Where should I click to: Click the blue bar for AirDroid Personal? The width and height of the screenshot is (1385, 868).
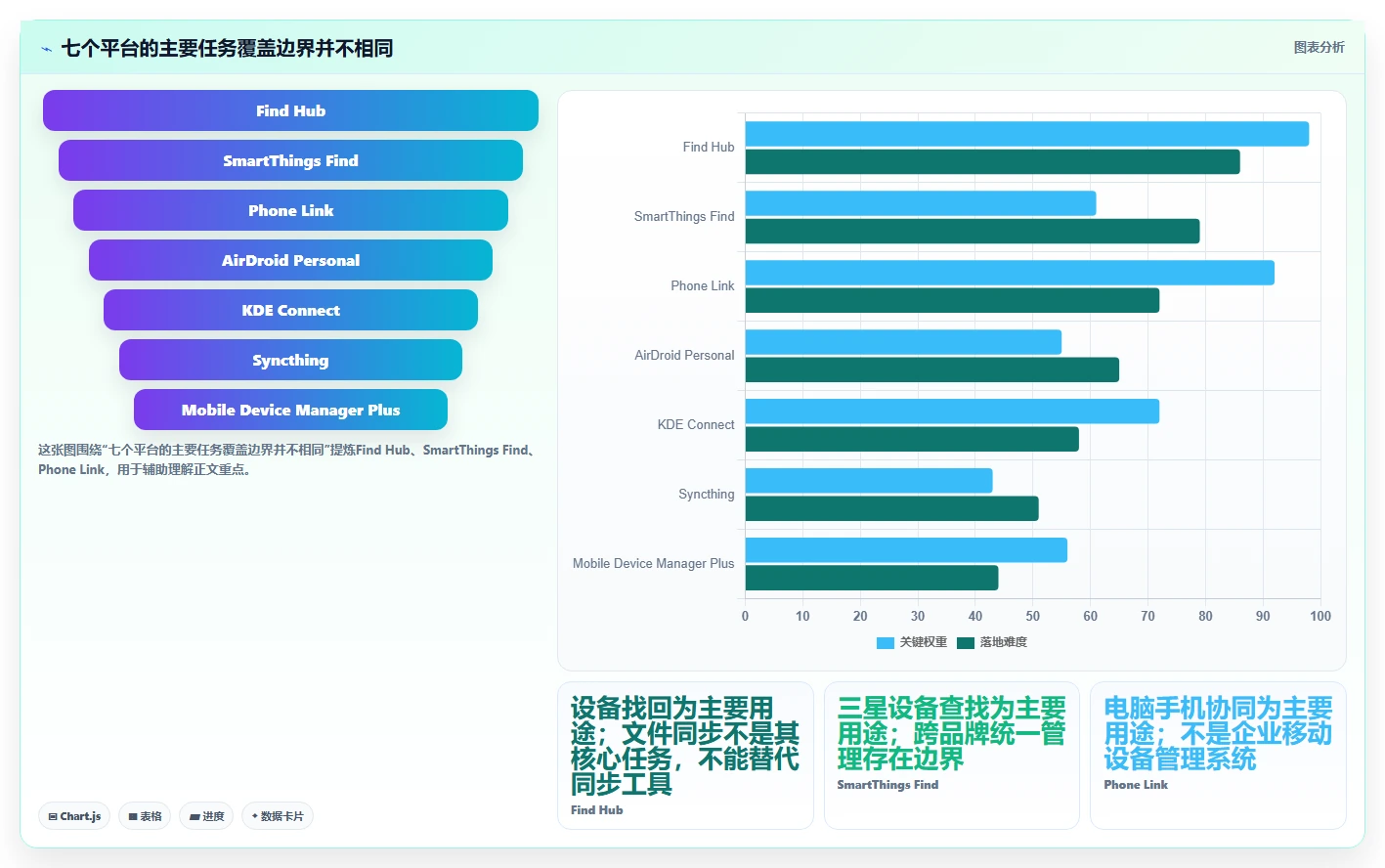[903, 342]
